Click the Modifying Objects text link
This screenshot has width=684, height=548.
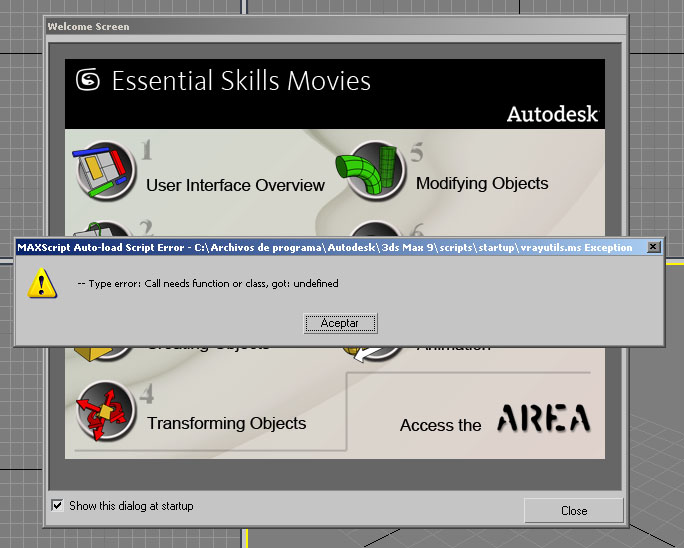[x=482, y=184]
